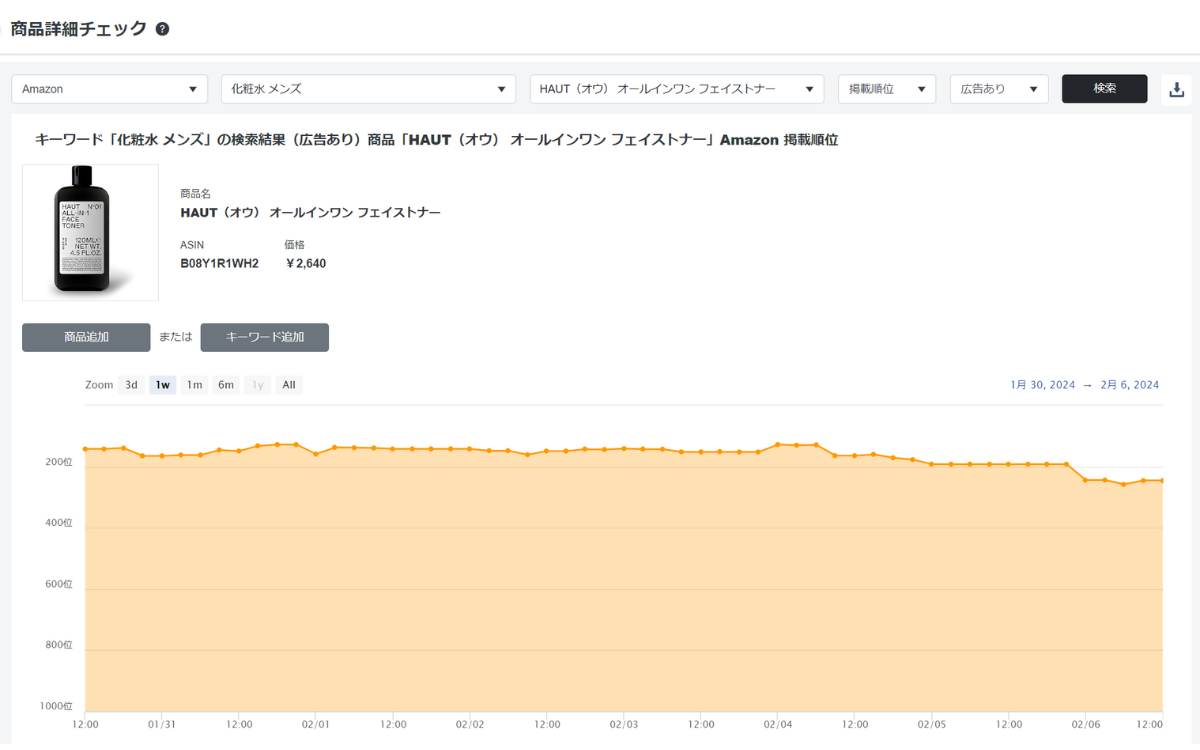Open the 広告あり filter dropdown
The image size is (1200, 750).
pyautogui.click(x=999, y=89)
